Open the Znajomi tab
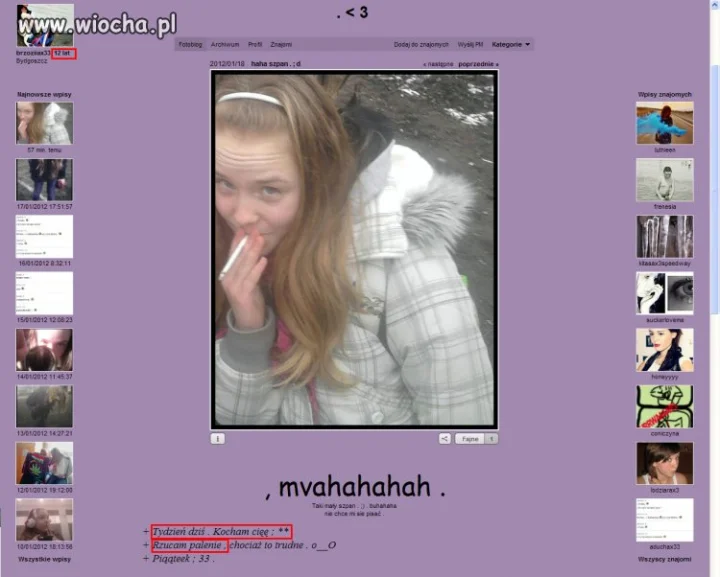 click(x=281, y=45)
